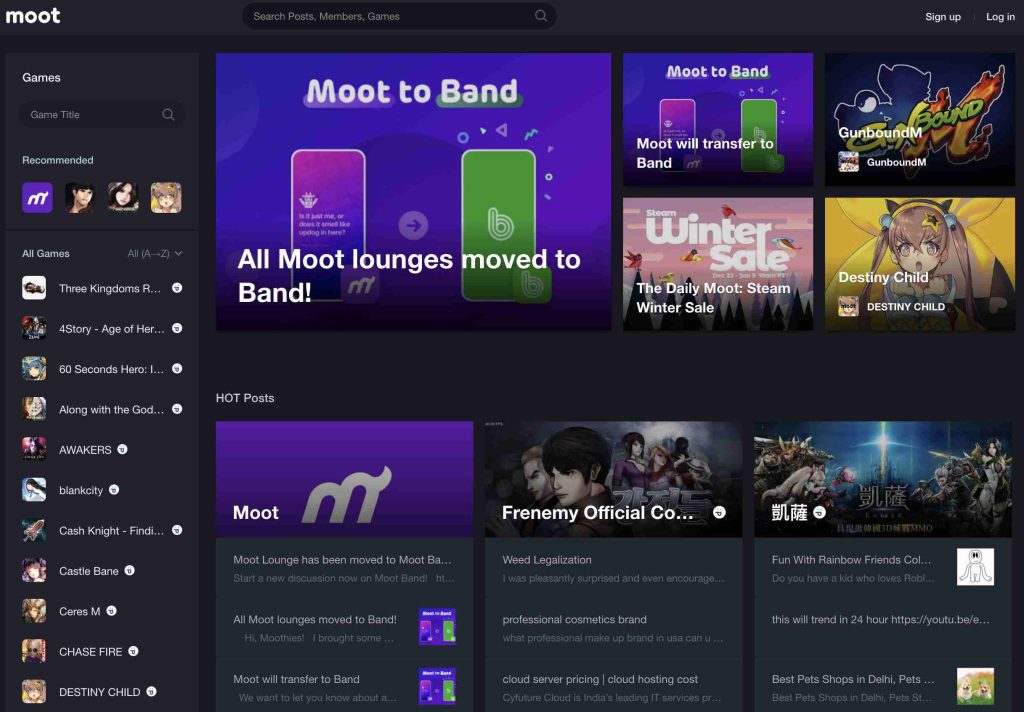Viewport: 1024px width, 712px height.
Task: Open the Cash Knight - Findi... game entry
Action: click(102, 530)
